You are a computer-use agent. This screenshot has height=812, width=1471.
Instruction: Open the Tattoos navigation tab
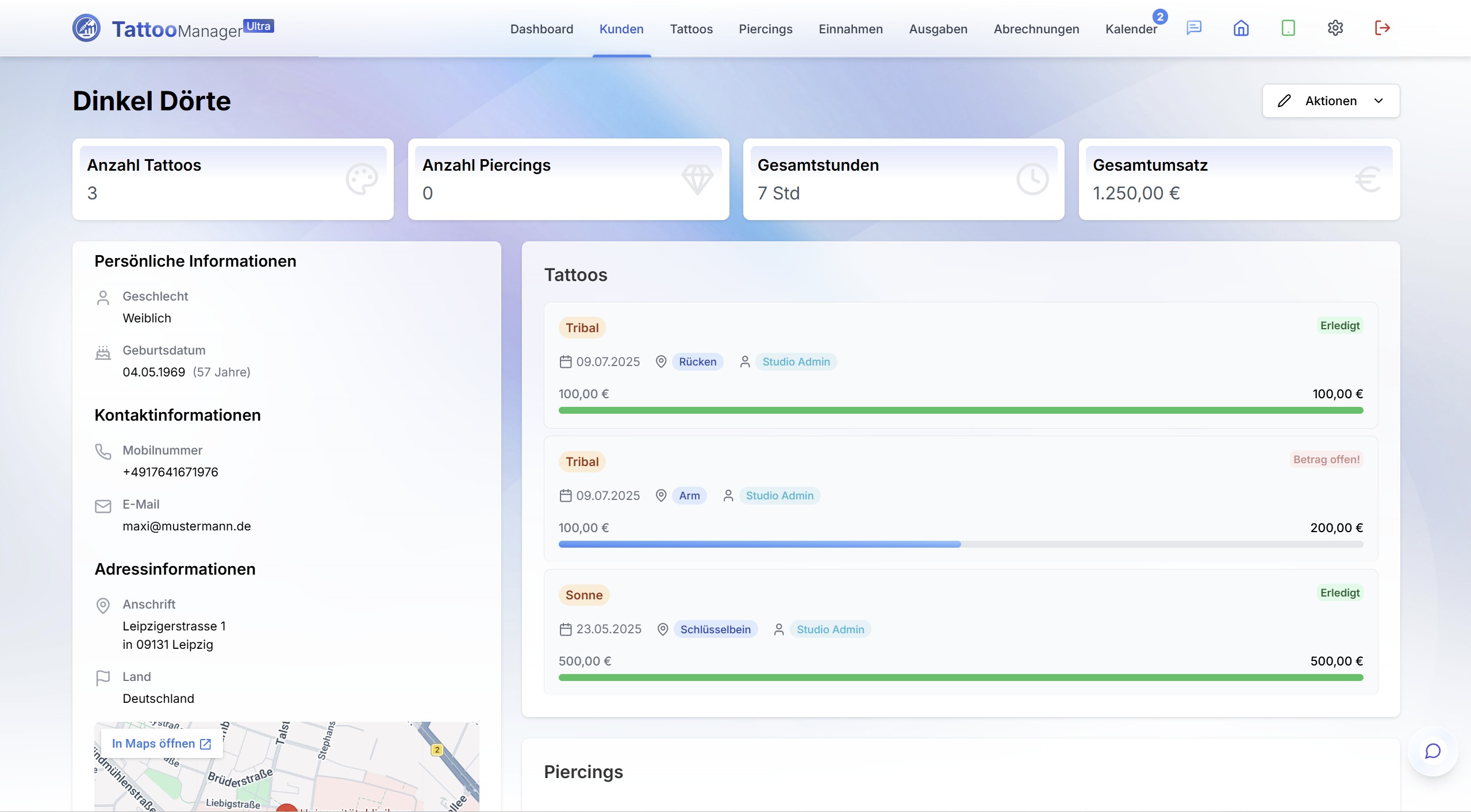(x=691, y=29)
